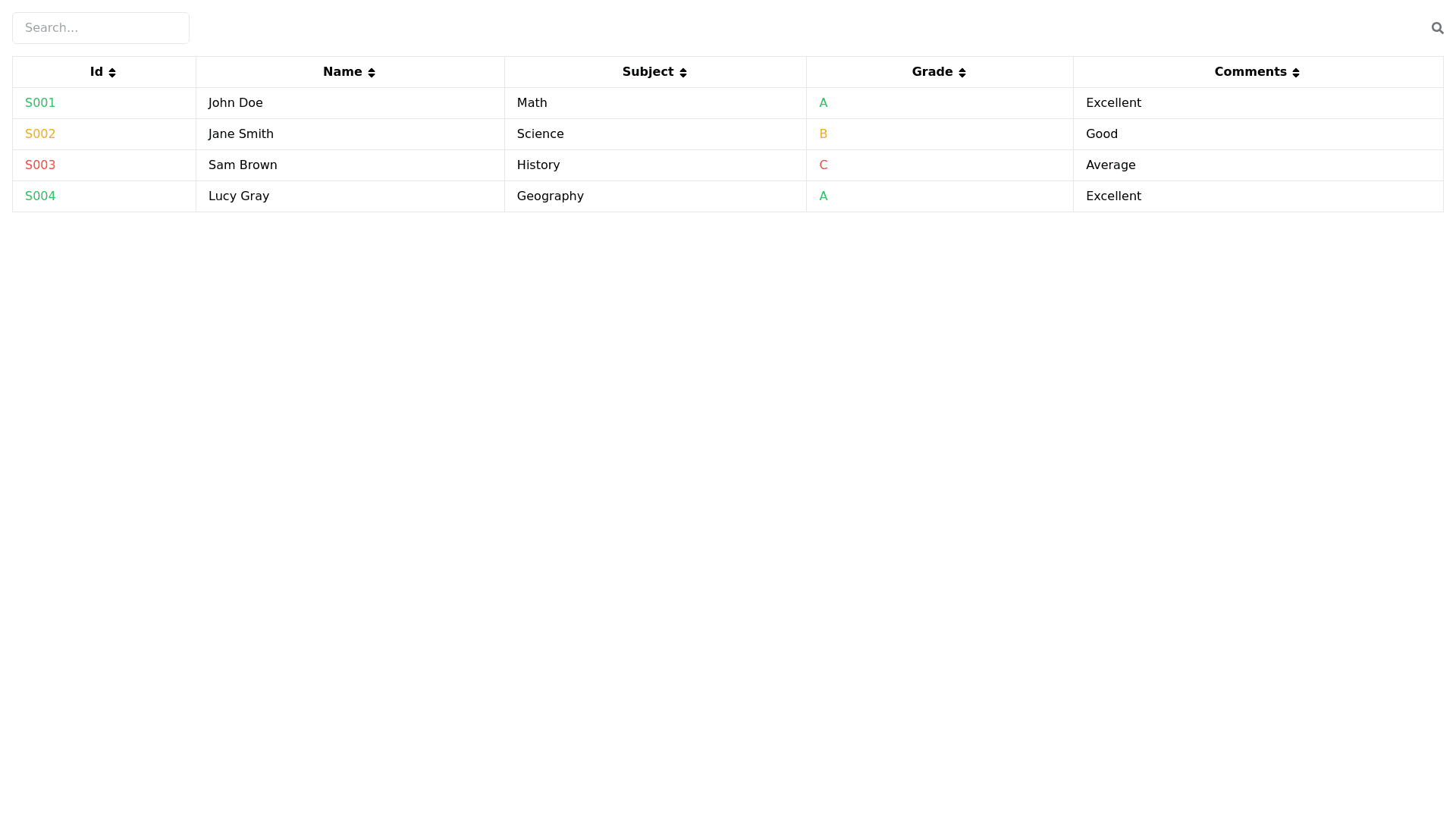Viewport: 1456px width, 819px height.
Task: Click the Id column header text
Action: [96, 72]
